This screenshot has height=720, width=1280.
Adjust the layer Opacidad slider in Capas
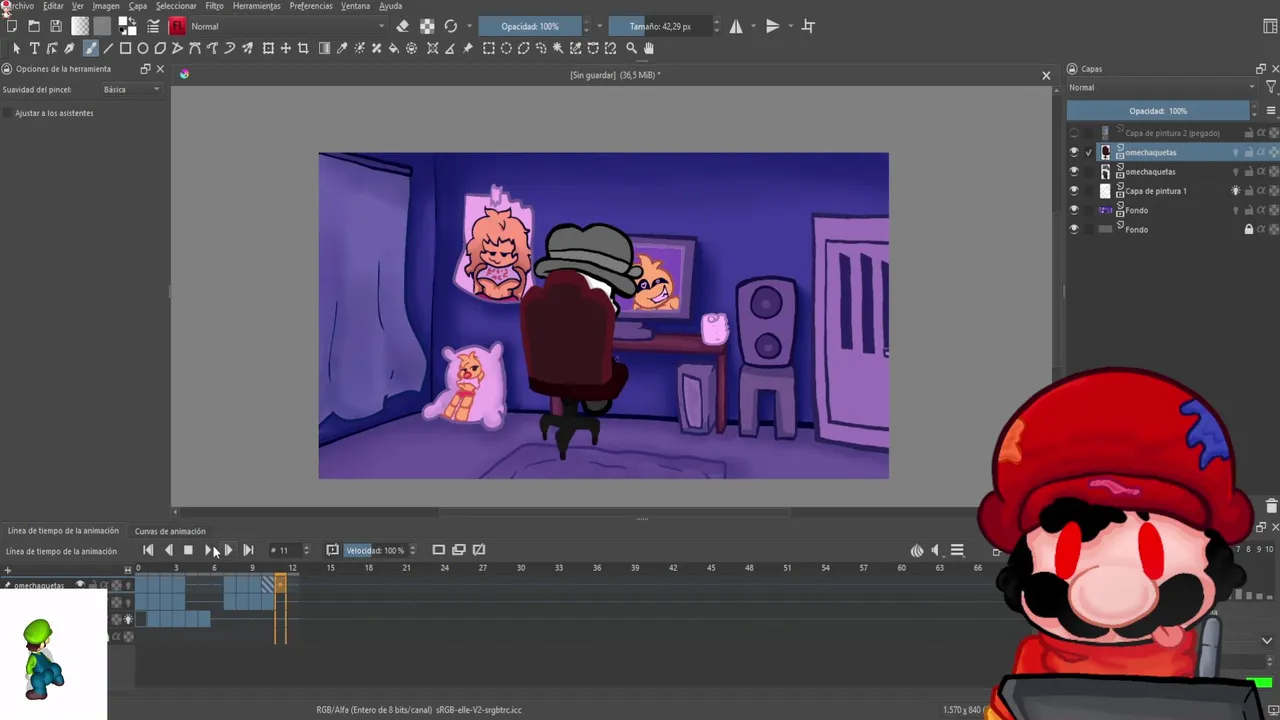[x=1158, y=111]
